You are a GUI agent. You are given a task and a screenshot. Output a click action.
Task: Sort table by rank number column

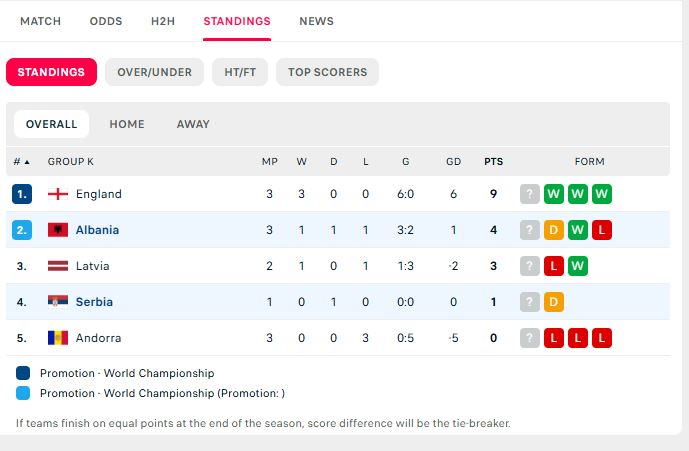coord(21,161)
